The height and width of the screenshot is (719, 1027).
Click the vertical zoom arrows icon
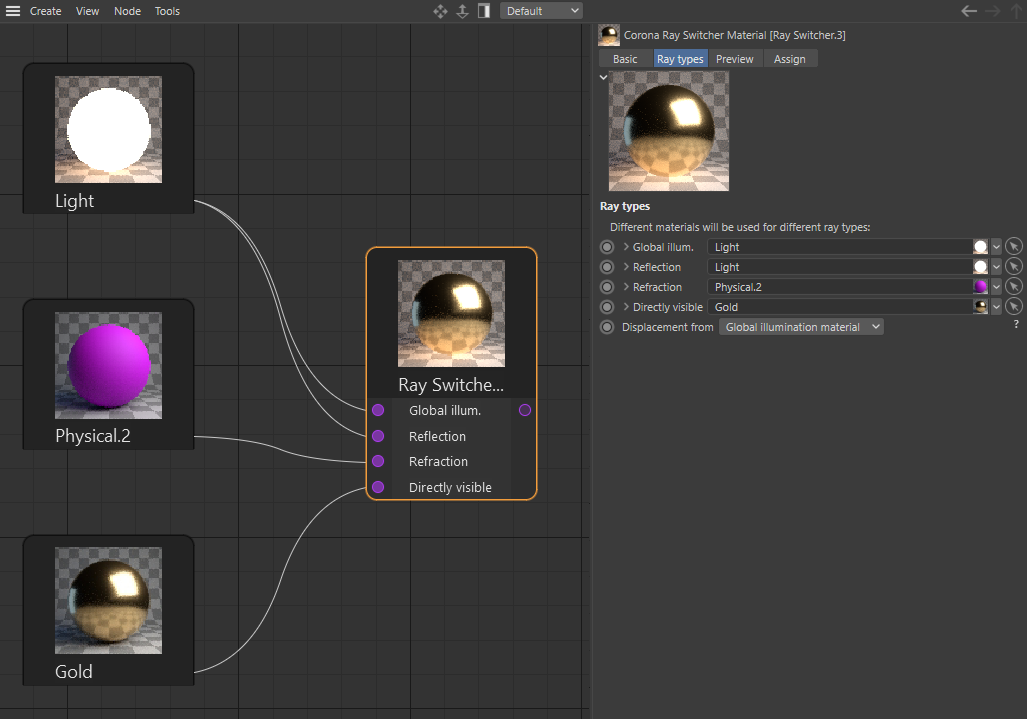[462, 11]
